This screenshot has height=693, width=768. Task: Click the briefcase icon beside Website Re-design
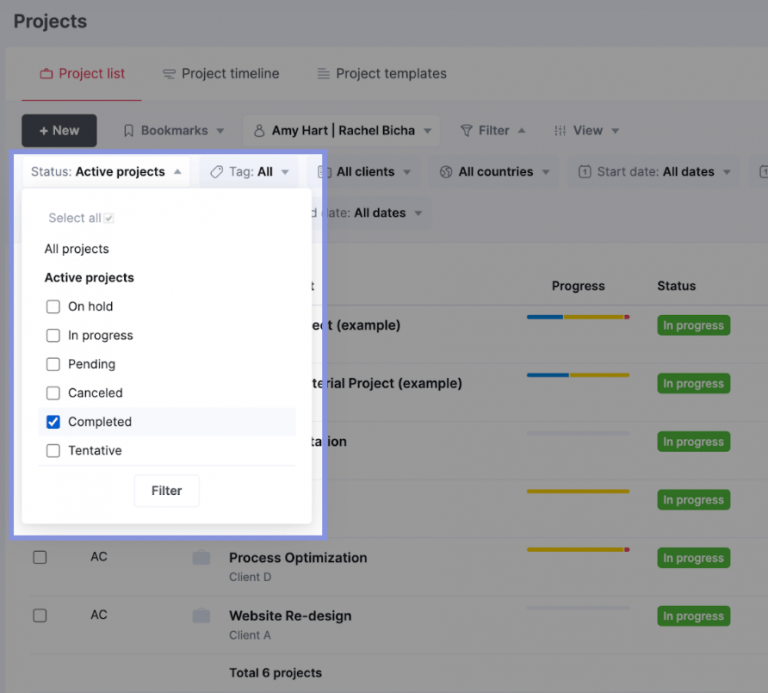(201, 616)
